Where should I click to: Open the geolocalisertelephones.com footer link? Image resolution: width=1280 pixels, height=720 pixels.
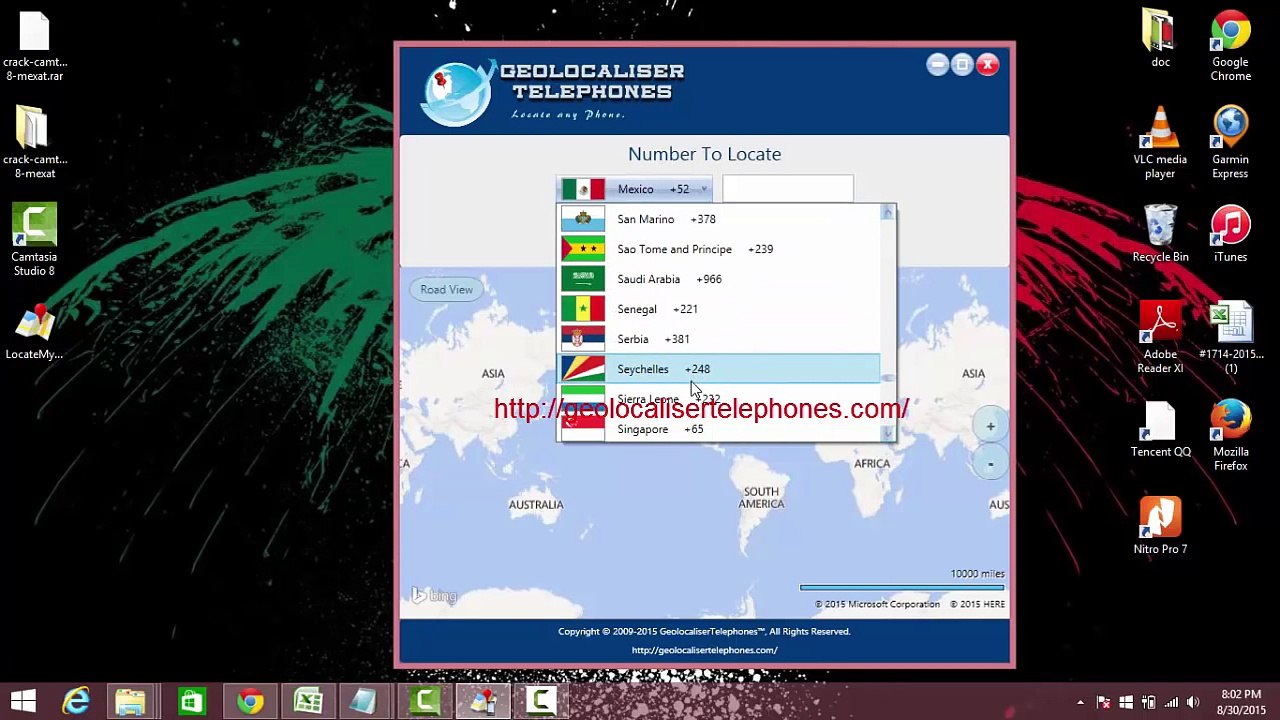tap(704, 650)
